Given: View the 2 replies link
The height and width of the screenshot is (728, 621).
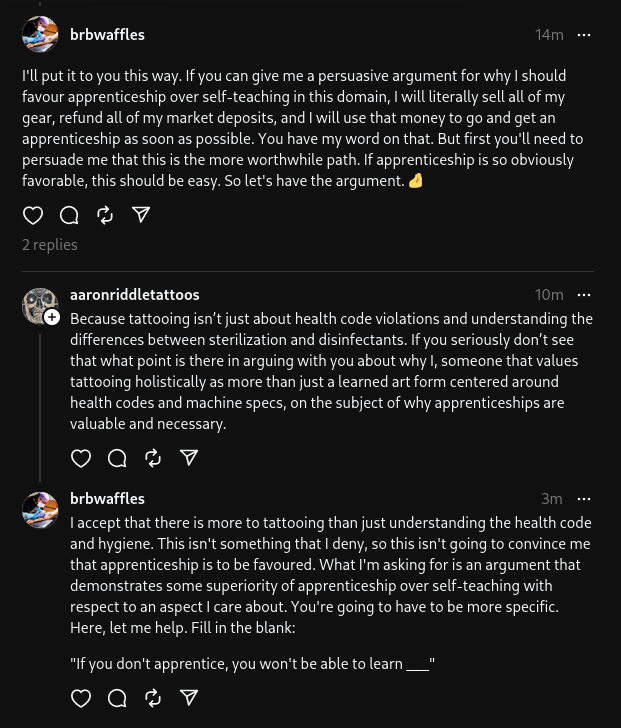Looking at the screenshot, I should (x=50, y=245).
